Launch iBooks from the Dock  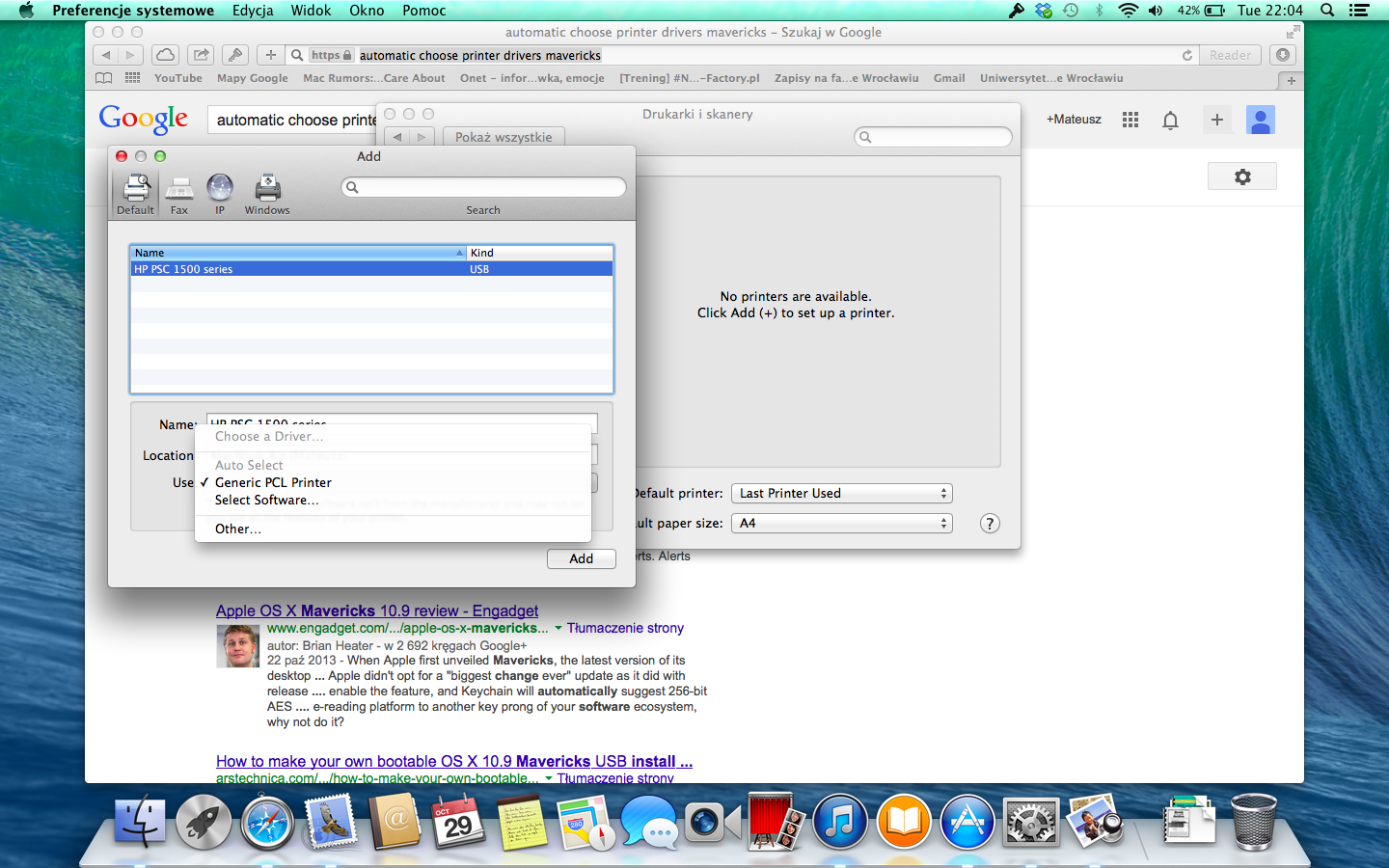coord(903,822)
